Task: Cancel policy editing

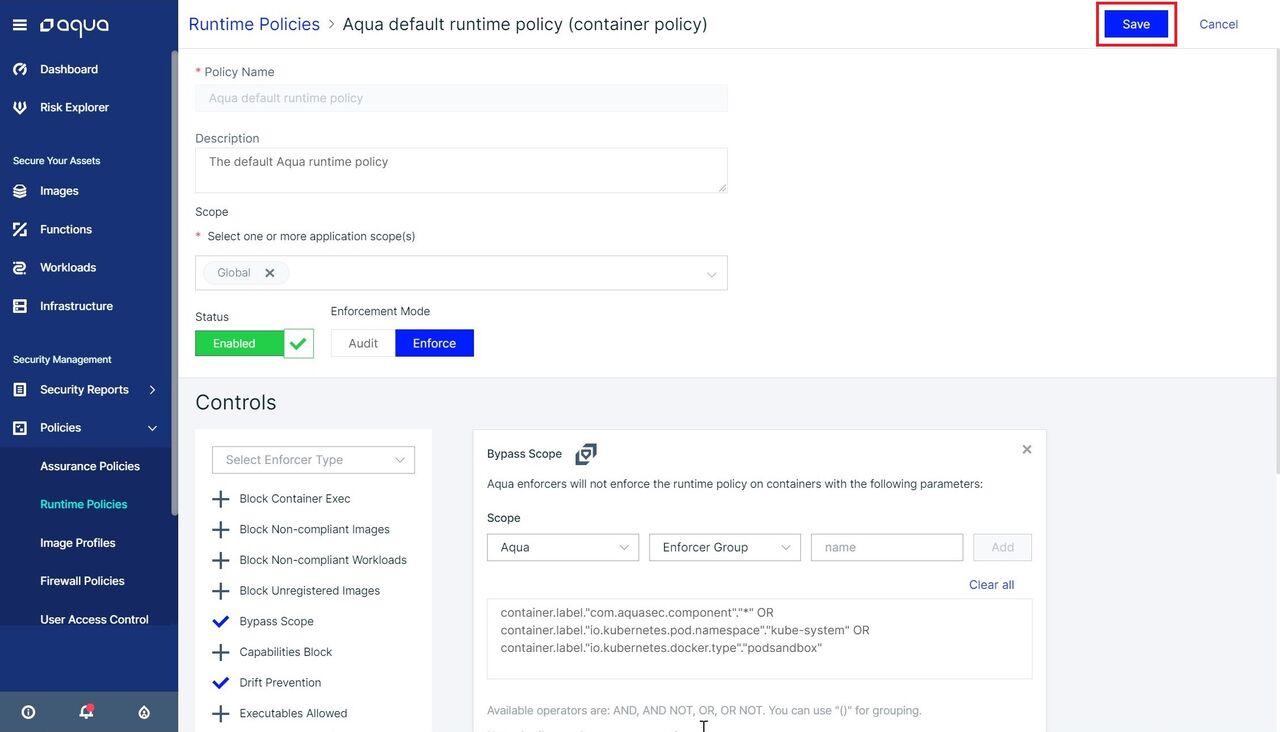Action: (x=1218, y=24)
